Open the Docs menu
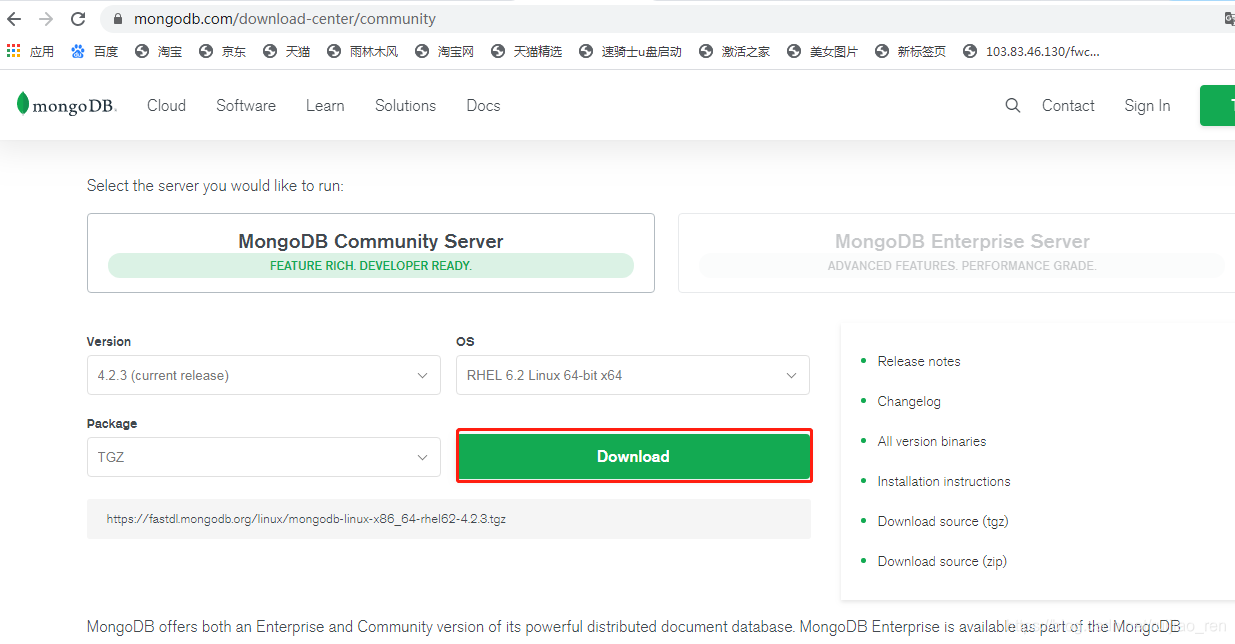Image resolution: width=1235 pixels, height=644 pixels. click(x=483, y=105)
